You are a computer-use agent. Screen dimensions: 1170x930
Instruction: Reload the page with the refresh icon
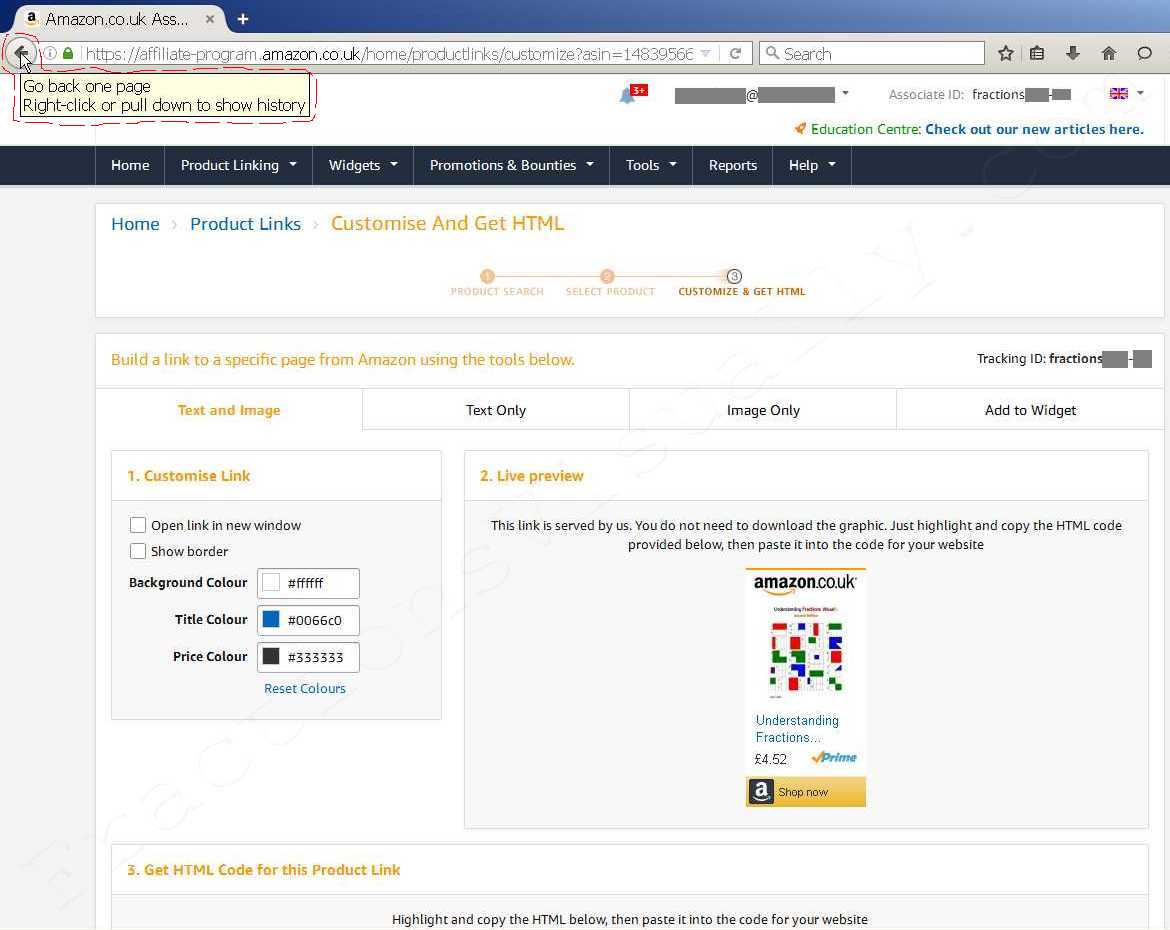[735, 54]
